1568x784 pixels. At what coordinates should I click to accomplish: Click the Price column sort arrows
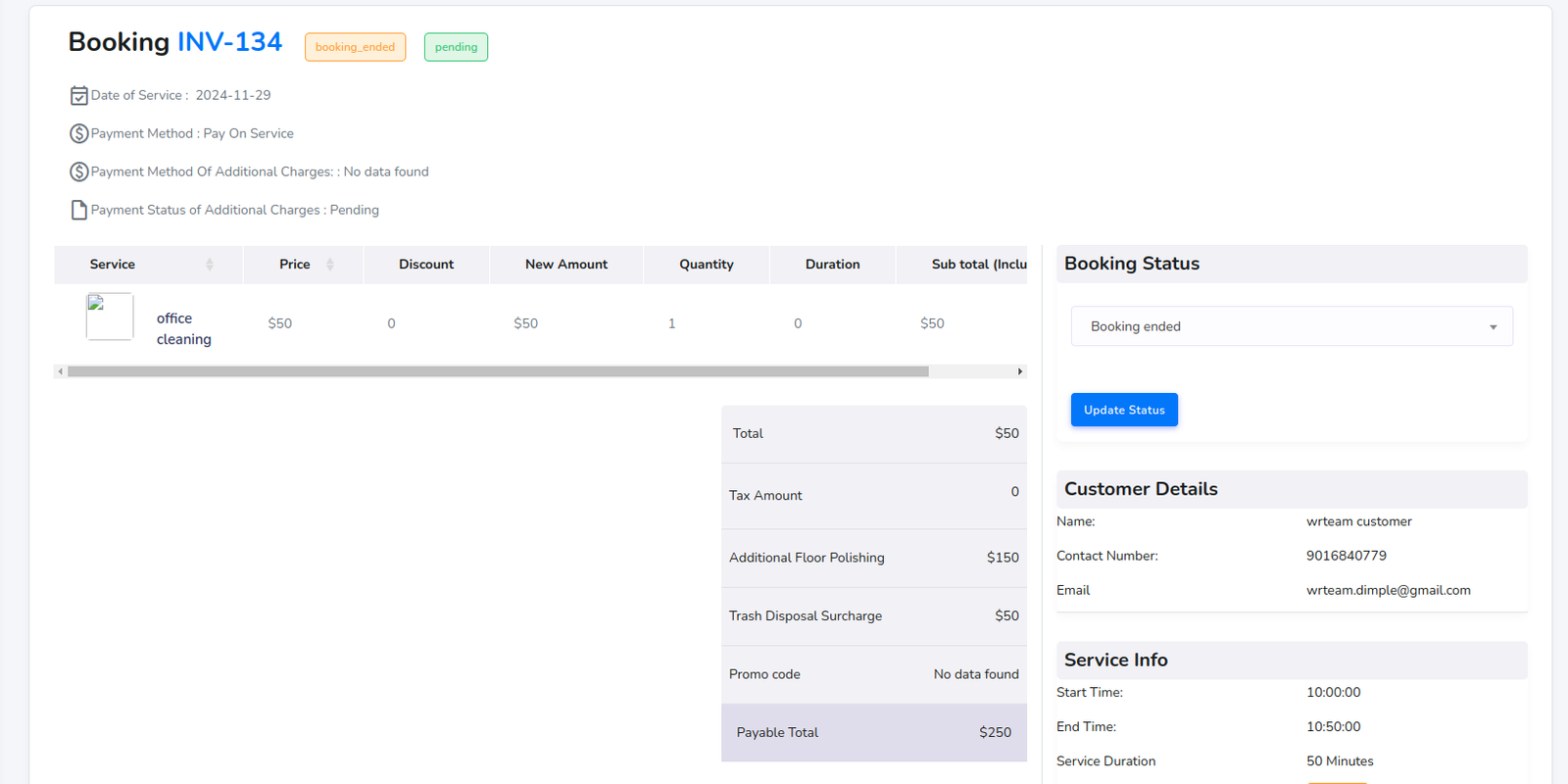pos(330,265)
